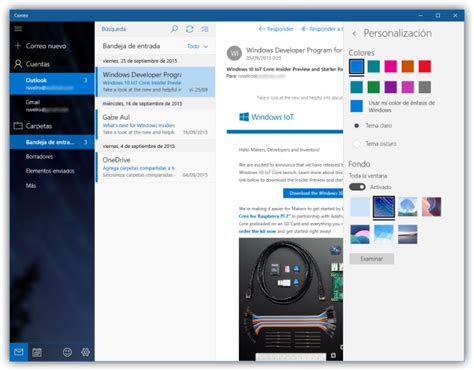The width and height of the screenshot is (474, 371).
Task: Open the Bandeja de entrada folder
Action: pos(52,142)
